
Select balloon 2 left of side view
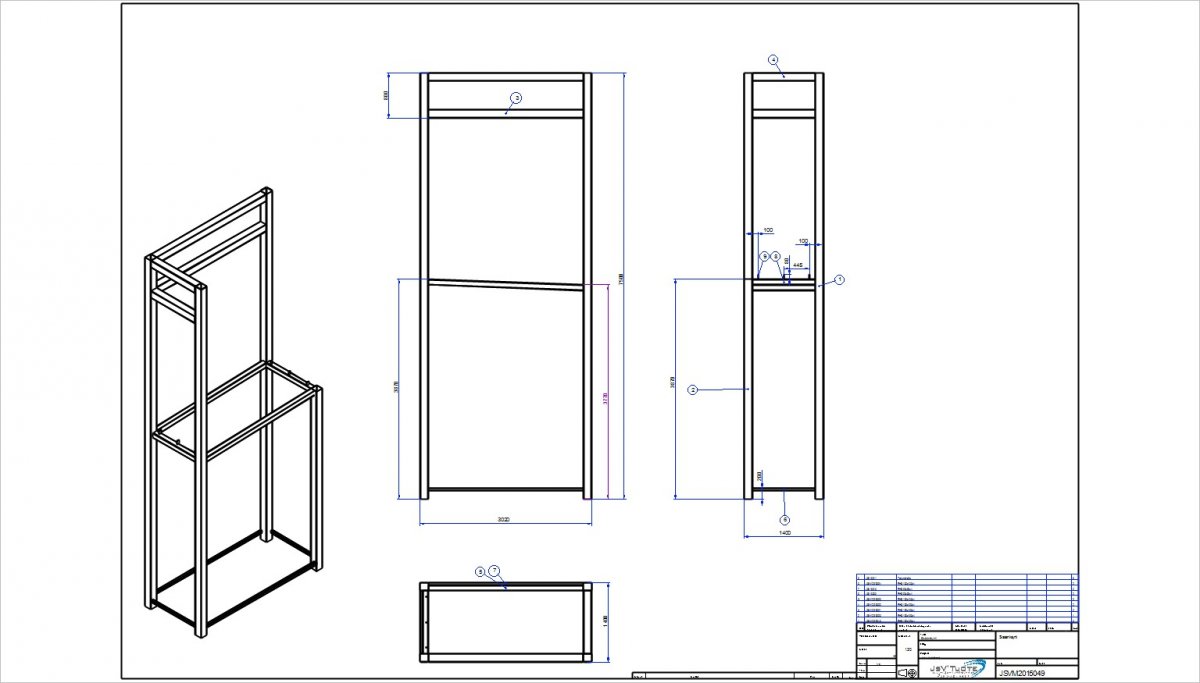(692, 390)
